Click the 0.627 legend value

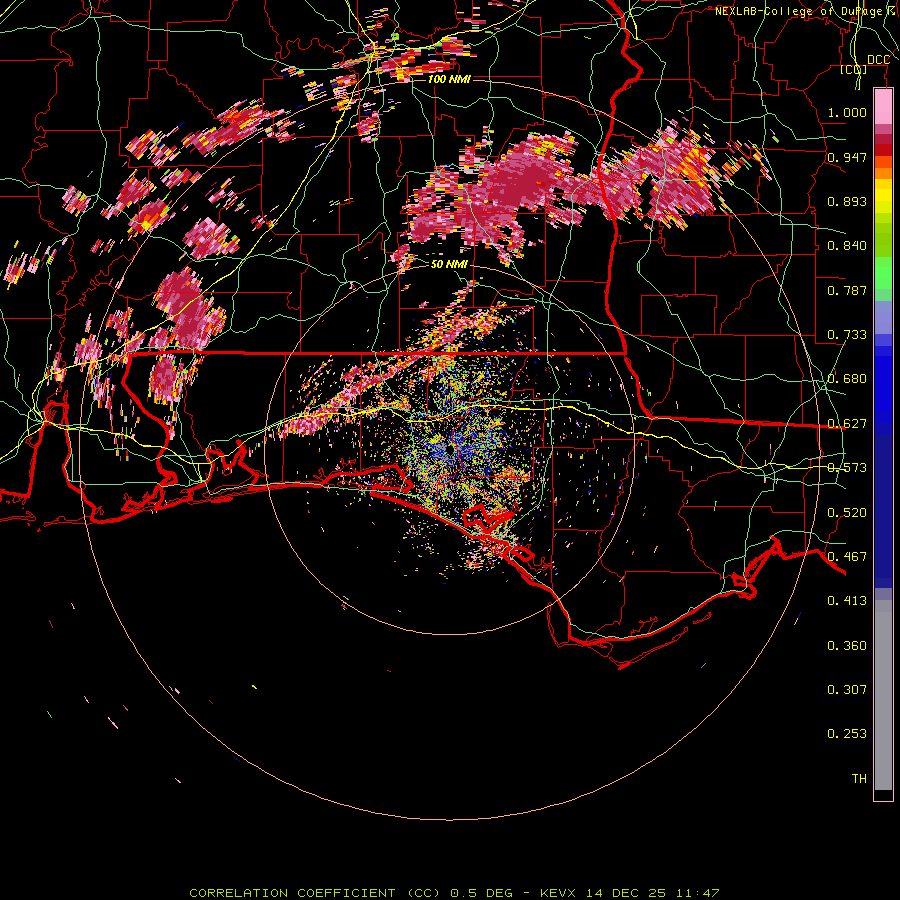847,424
